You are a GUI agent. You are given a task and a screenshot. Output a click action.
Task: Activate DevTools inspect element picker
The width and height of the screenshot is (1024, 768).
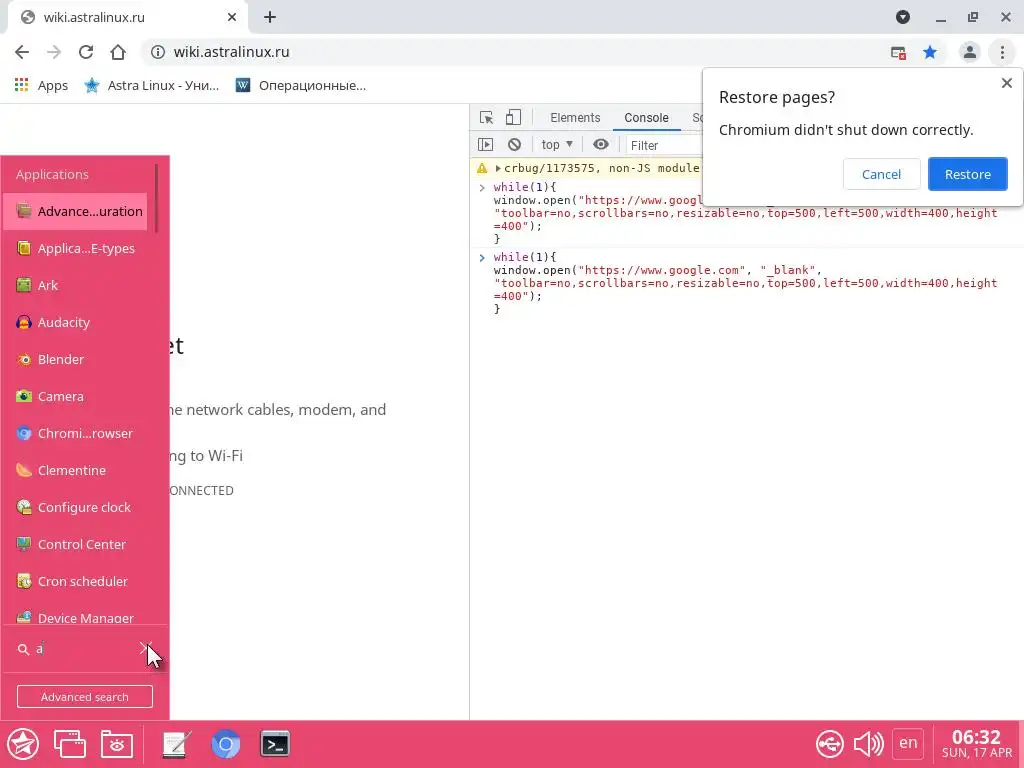pyautogui.click(x=487, y=118)
